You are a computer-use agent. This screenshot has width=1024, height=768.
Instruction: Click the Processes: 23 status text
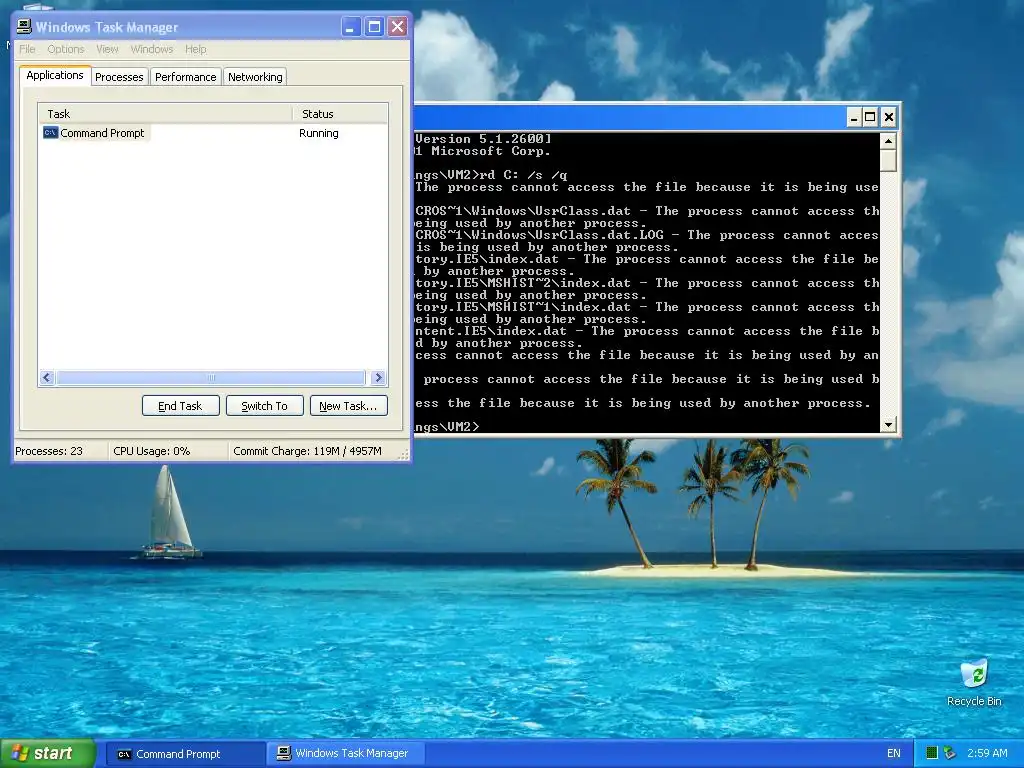coord(49,451)
